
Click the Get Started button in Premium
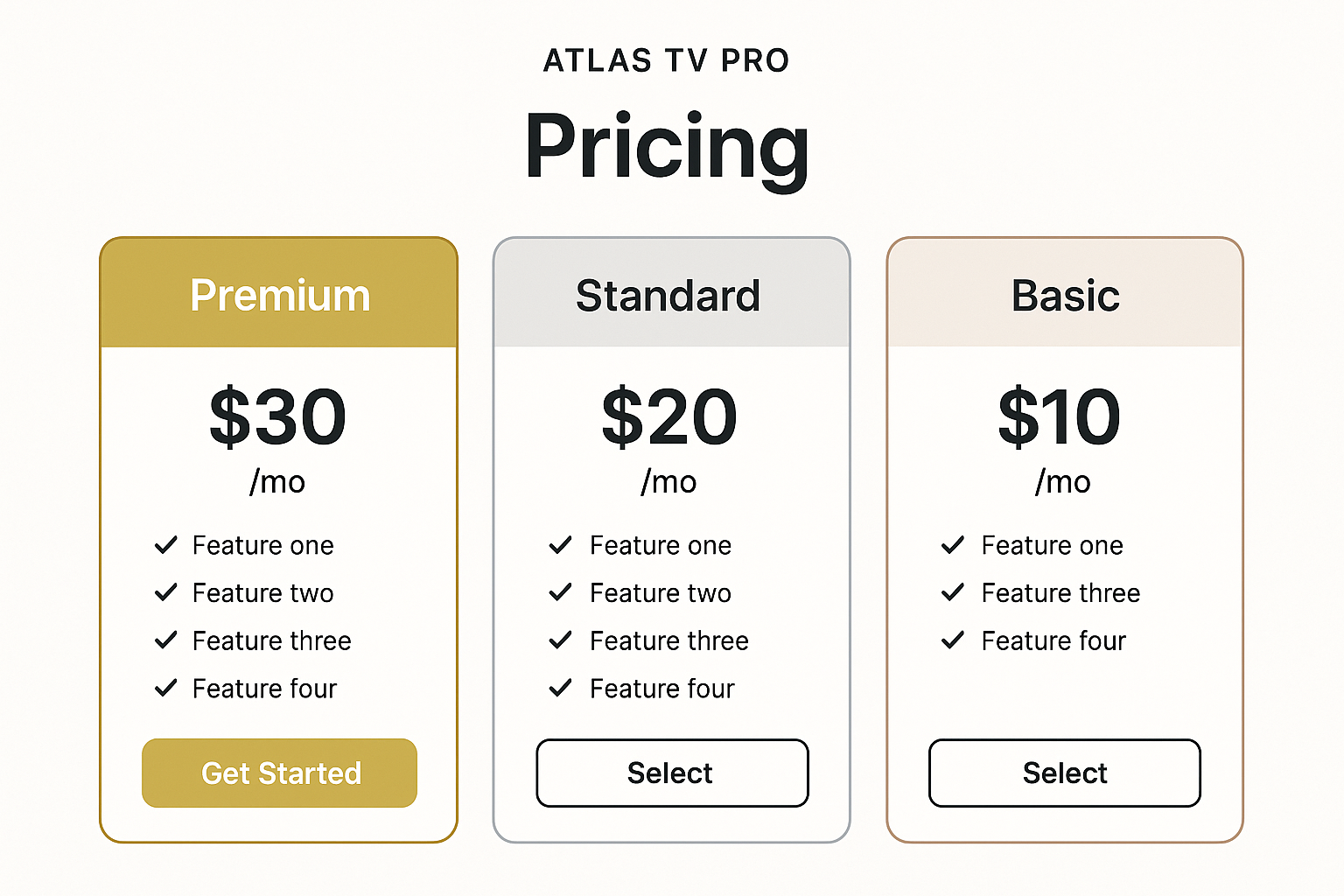279,773
